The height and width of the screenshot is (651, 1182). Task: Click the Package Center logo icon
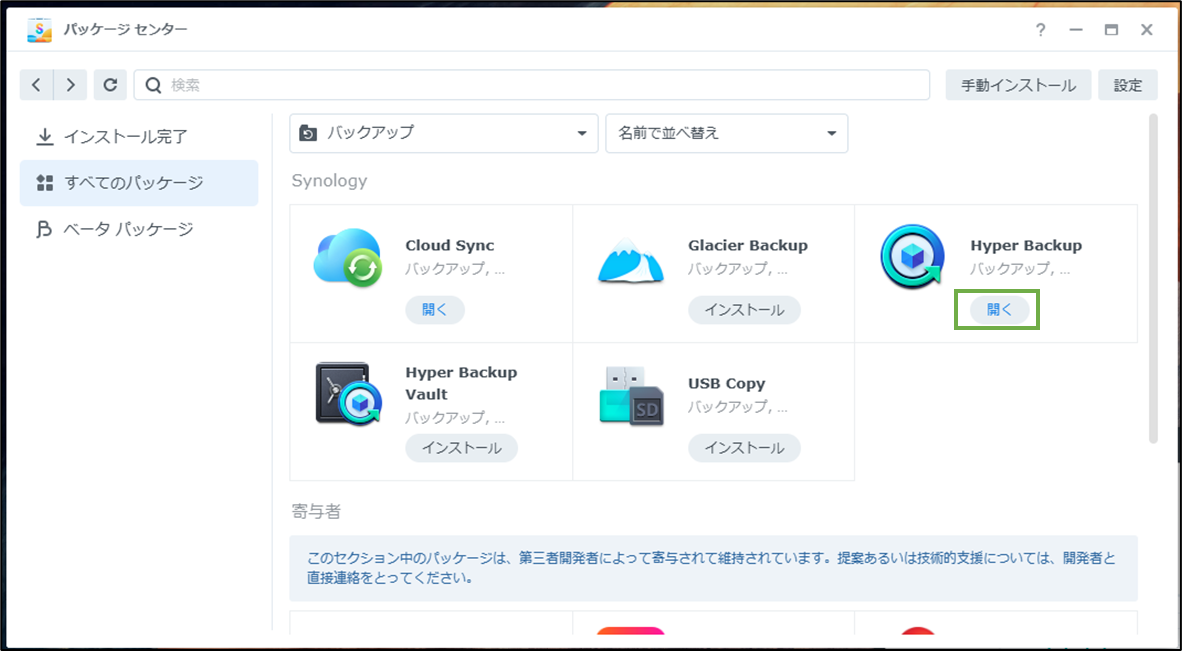coord(39,30)
